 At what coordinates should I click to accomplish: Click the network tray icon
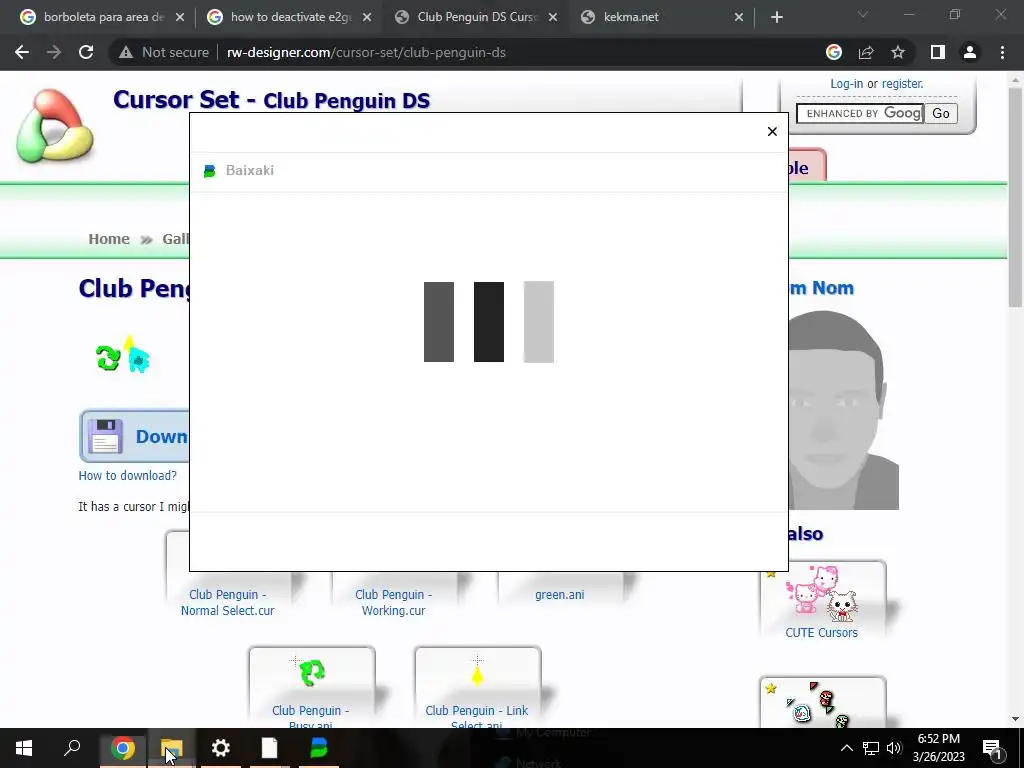[871, 748]
